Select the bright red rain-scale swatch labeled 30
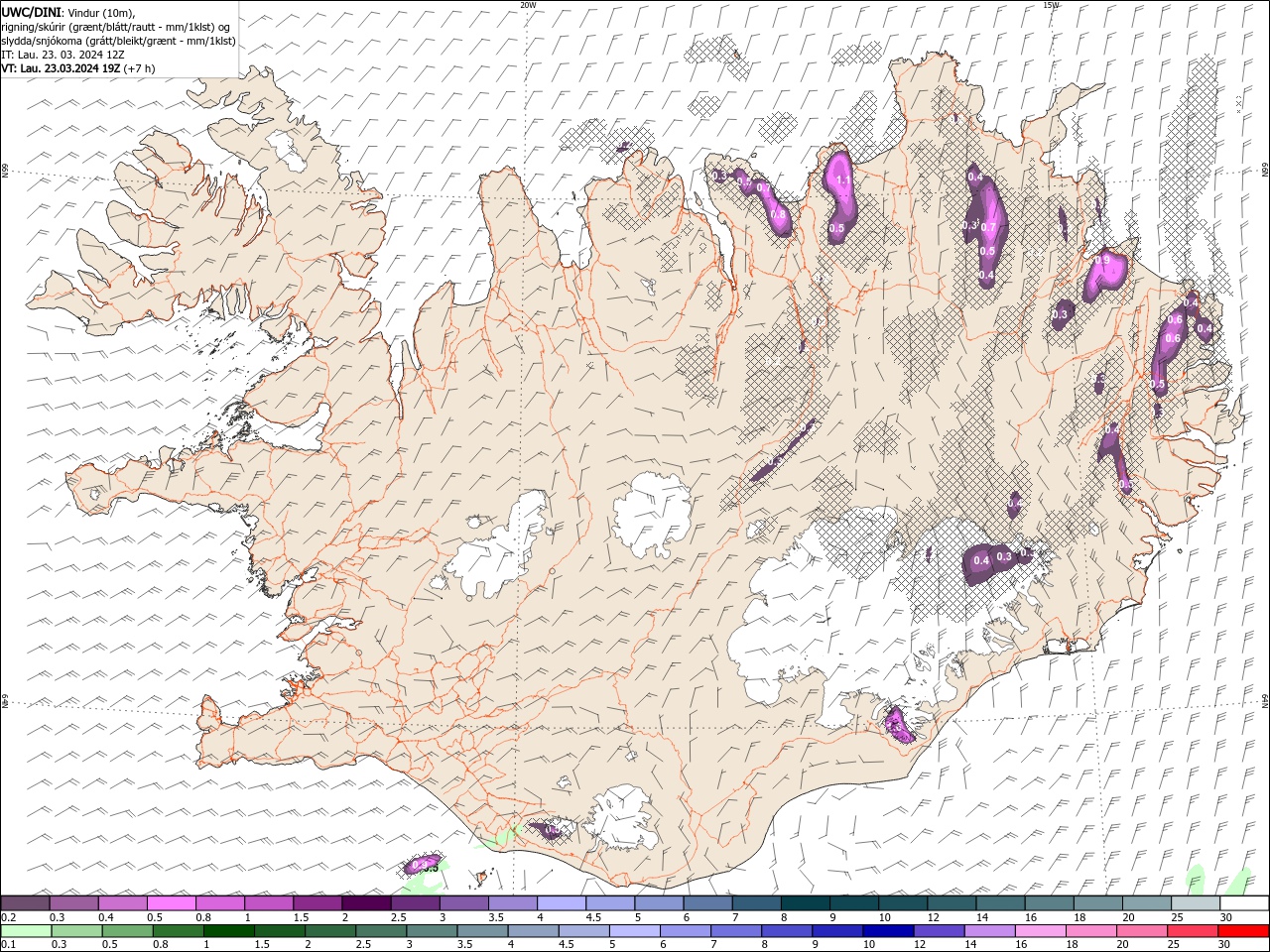The width and height of the screenshot is (1270, 952). pyautogui.click(x=1242, y=931)
